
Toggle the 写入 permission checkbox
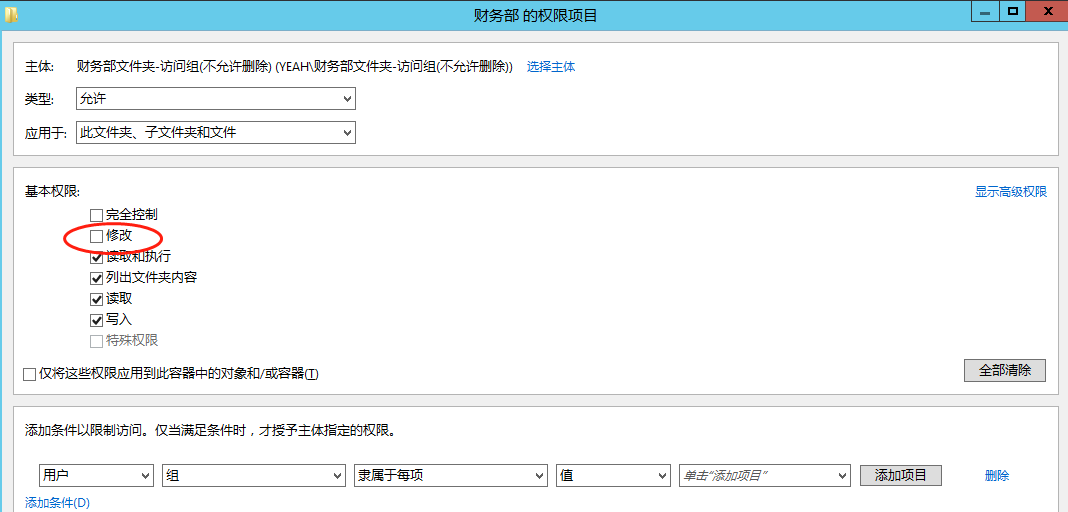pos(96,319)
